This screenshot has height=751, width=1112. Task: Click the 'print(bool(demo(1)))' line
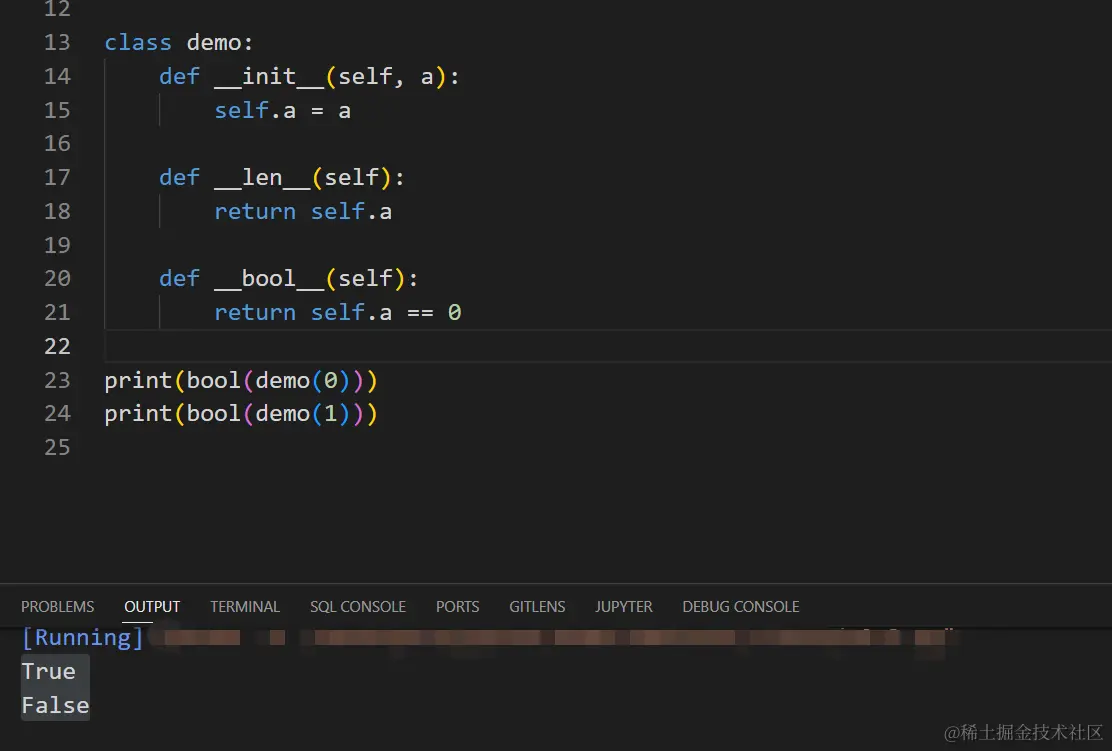[x=241, y=413]
